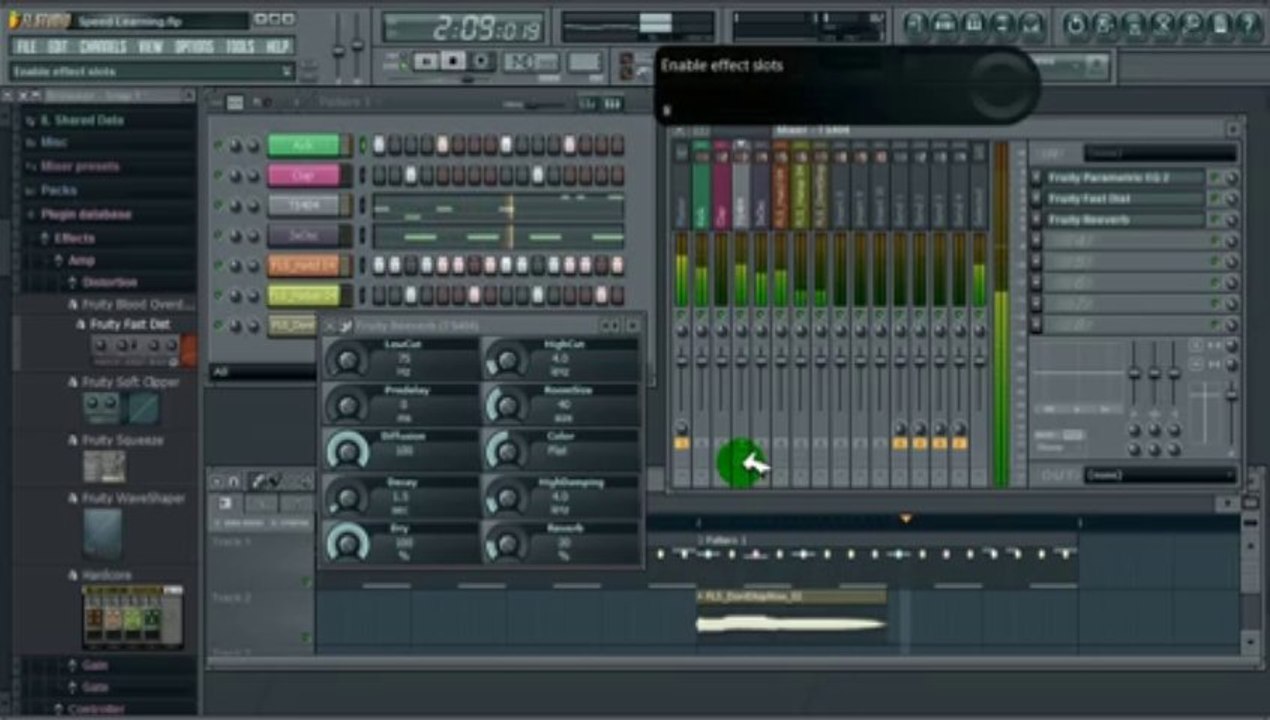The height and width of the screenshot is (720, 1270).
Task: Open the VIEW menu
Action: coord(150,47)
